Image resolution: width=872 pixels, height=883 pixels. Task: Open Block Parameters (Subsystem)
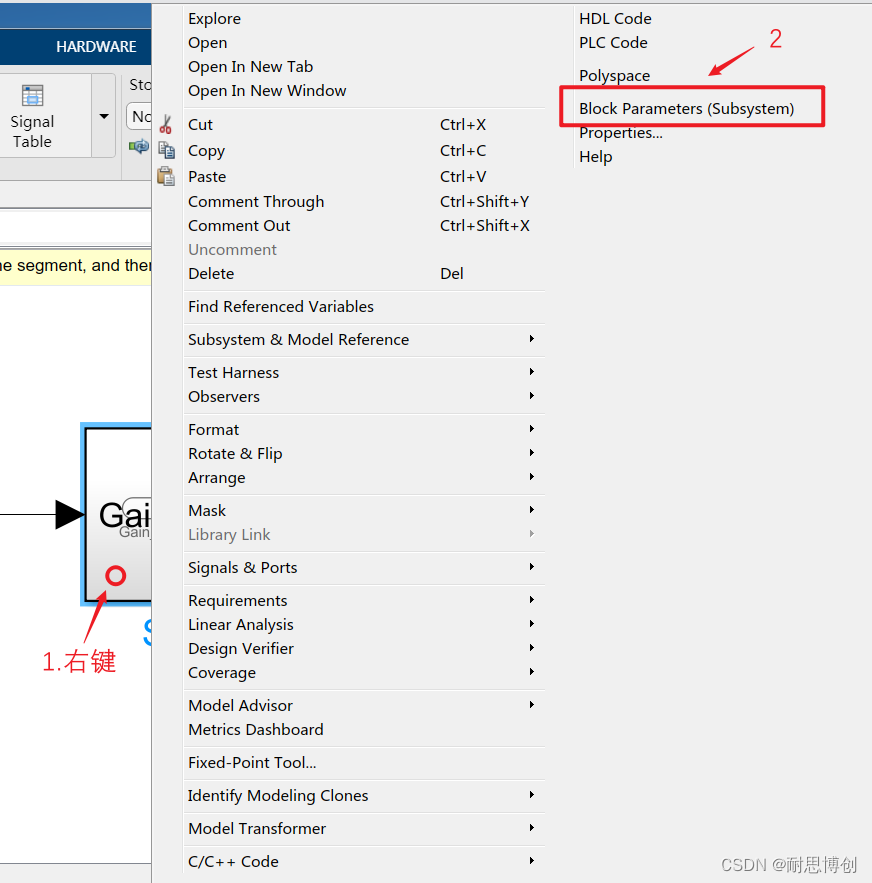[x=687, y=108]
